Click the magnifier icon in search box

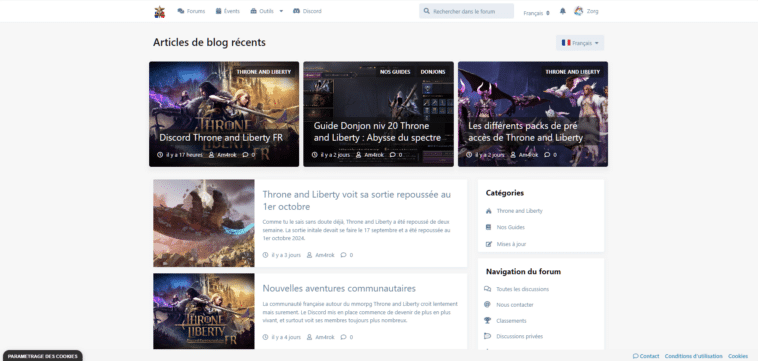pyautogui.click(x=426, y=11)
